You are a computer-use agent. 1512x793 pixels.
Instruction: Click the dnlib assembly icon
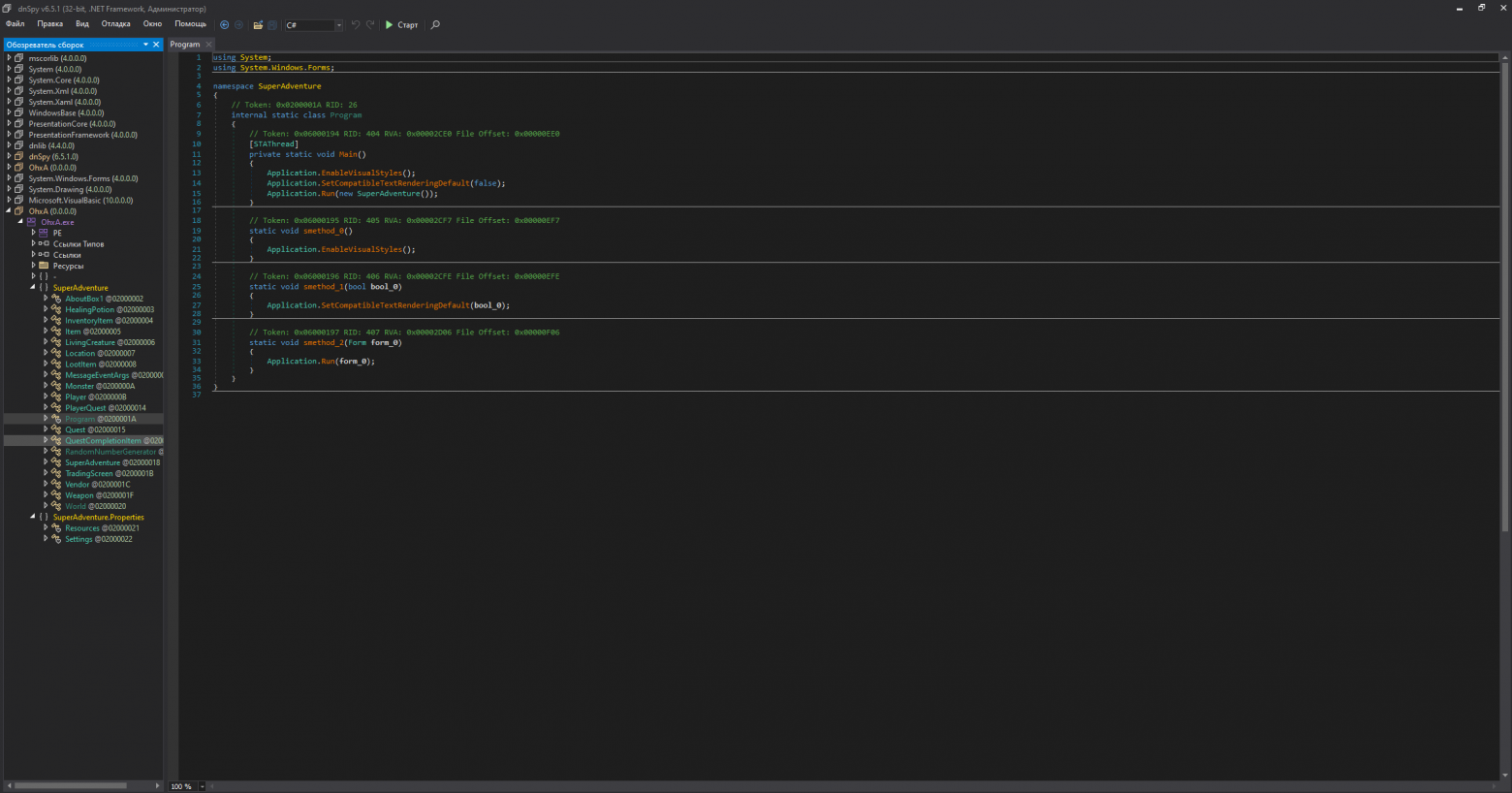pyautogui.click(x=19, y=145)
